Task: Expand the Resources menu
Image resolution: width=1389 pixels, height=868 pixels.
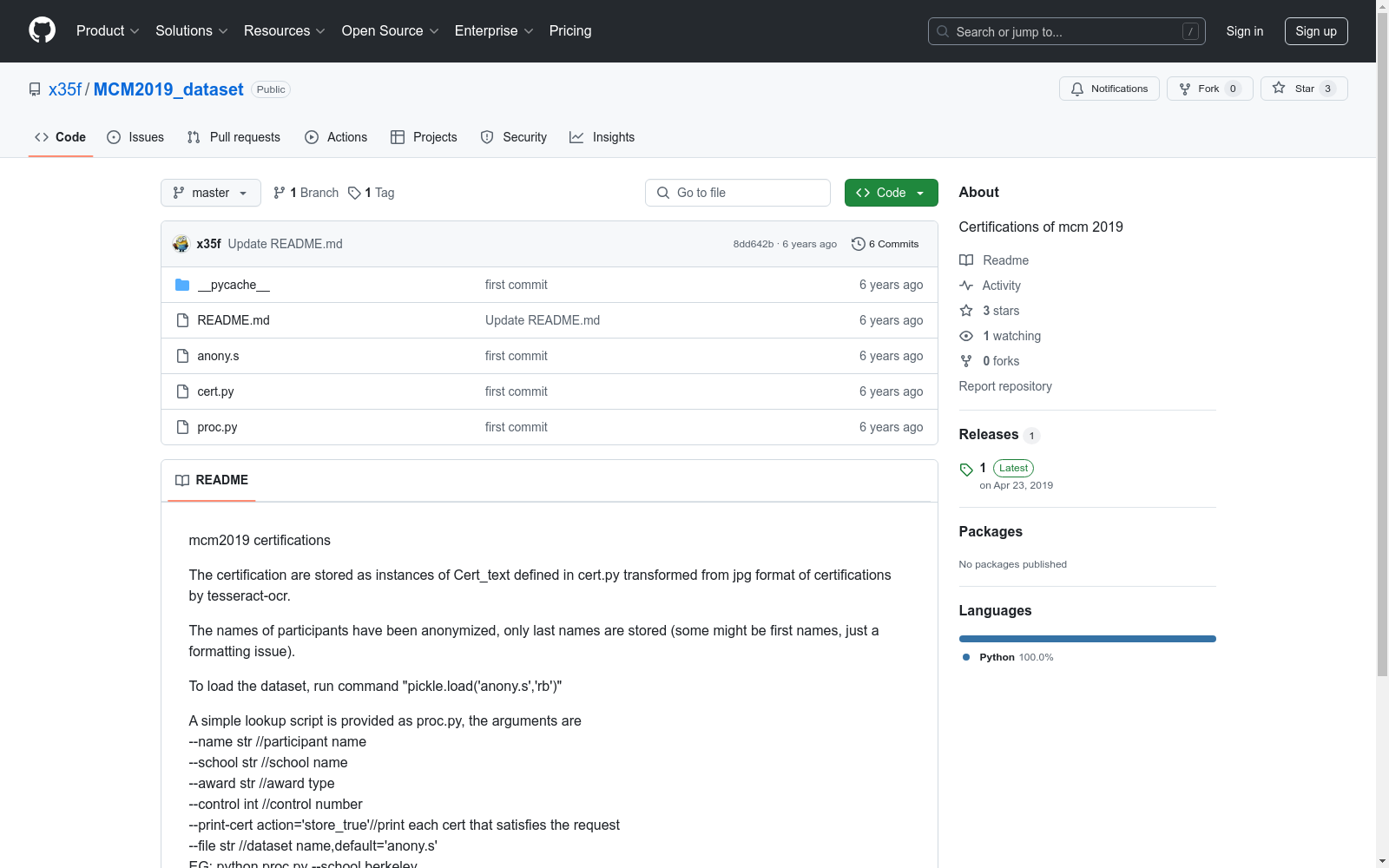Action: pos(285,31)
